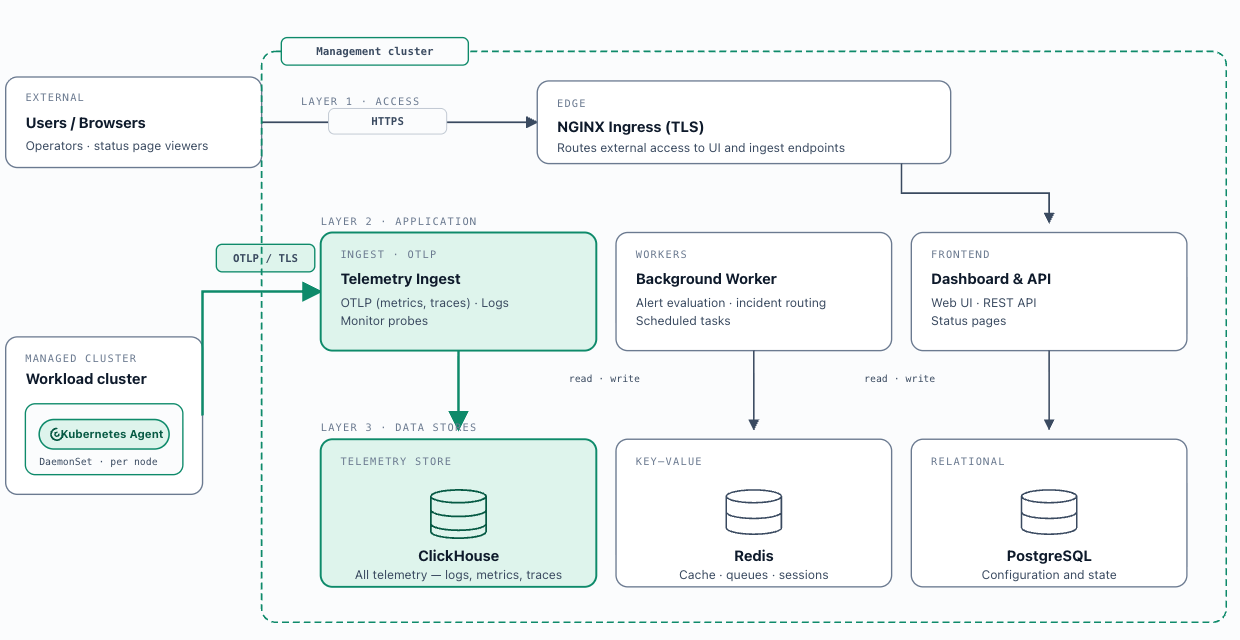Click the Workload cluster title
Image resolution: width=1240 pixels, height=640 pixels.
coord(86,379)
